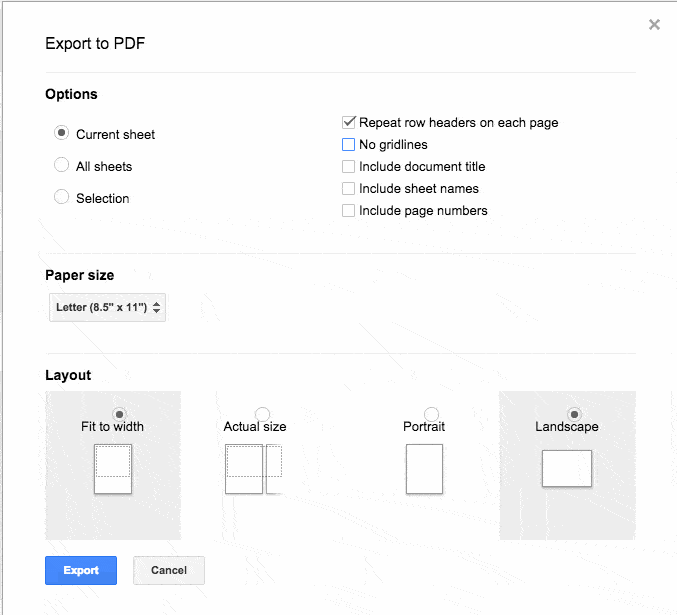This screenshot has height=615, width=677.
Task: Click the Actual size page preview icon
Action: tap(253, 469)
